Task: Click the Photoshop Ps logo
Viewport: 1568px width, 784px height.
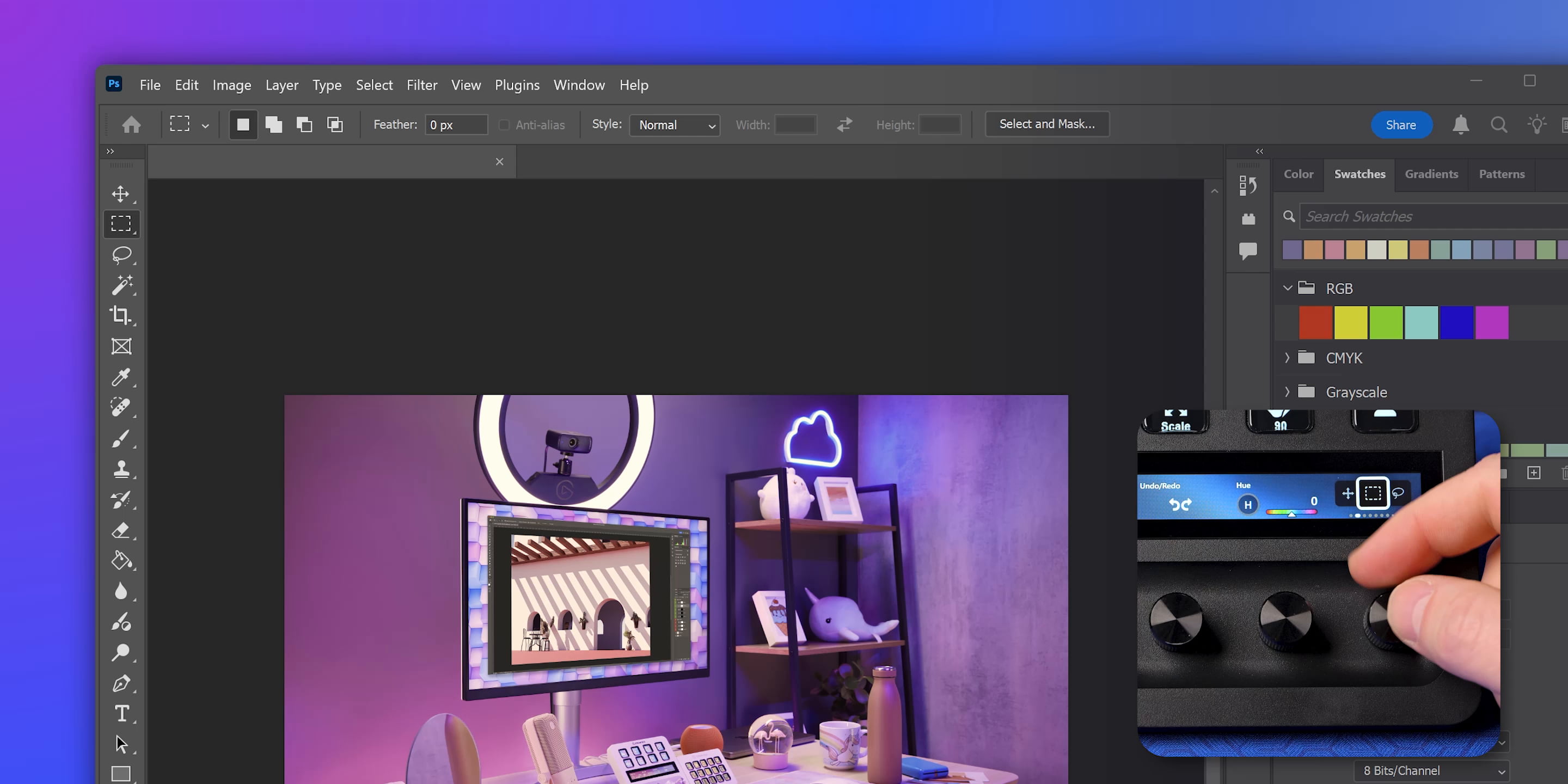Action: [114, 84]
